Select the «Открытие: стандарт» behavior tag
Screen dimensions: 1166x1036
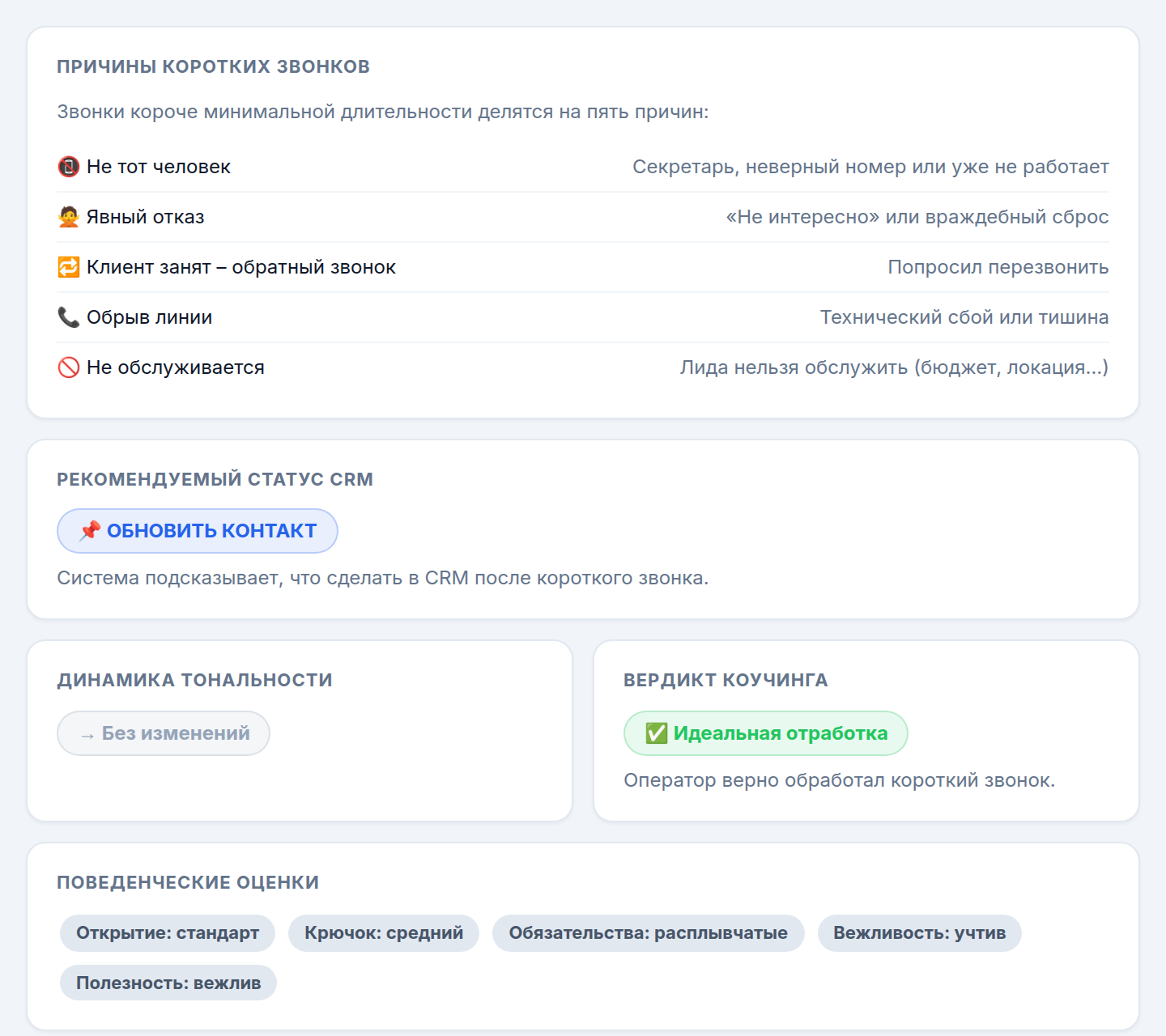(168, 933)
